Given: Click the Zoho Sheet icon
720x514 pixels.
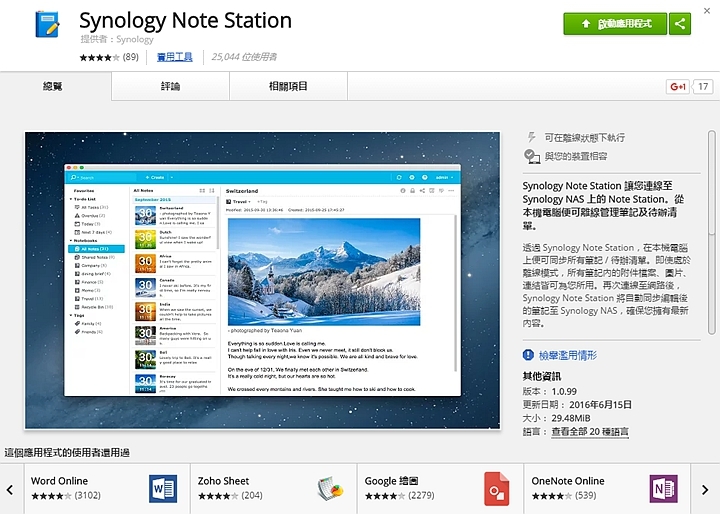Looking at the screenshot, I should click(330, 489).
